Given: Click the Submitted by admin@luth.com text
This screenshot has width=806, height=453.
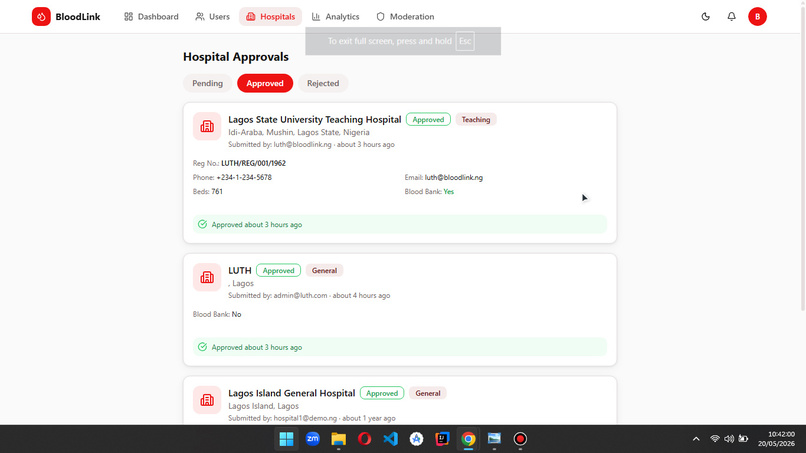Looking at the screenshot, I should pyautogui.click(x=309, y=296).
